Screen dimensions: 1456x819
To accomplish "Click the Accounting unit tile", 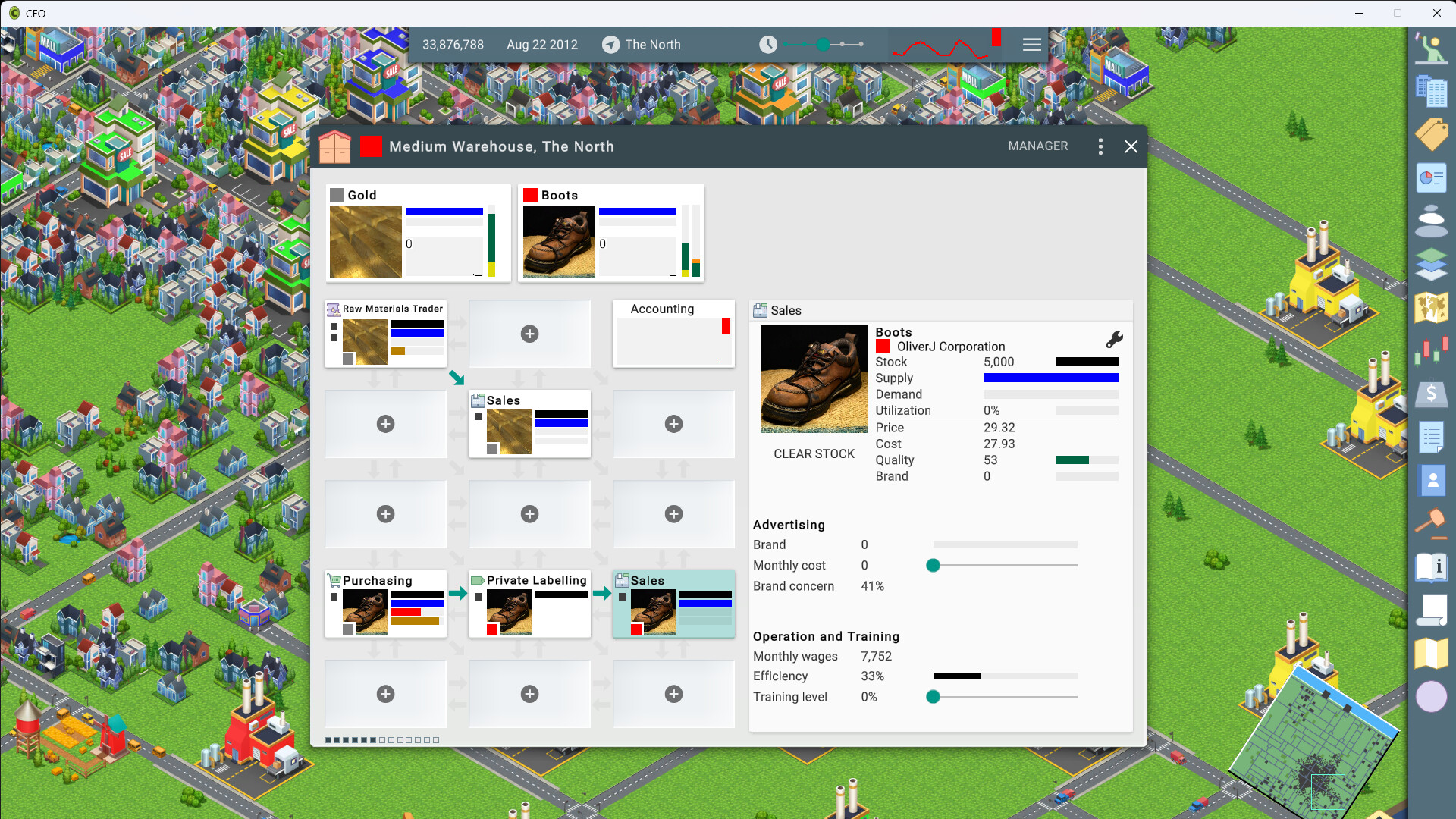I will tap(673, 334).
